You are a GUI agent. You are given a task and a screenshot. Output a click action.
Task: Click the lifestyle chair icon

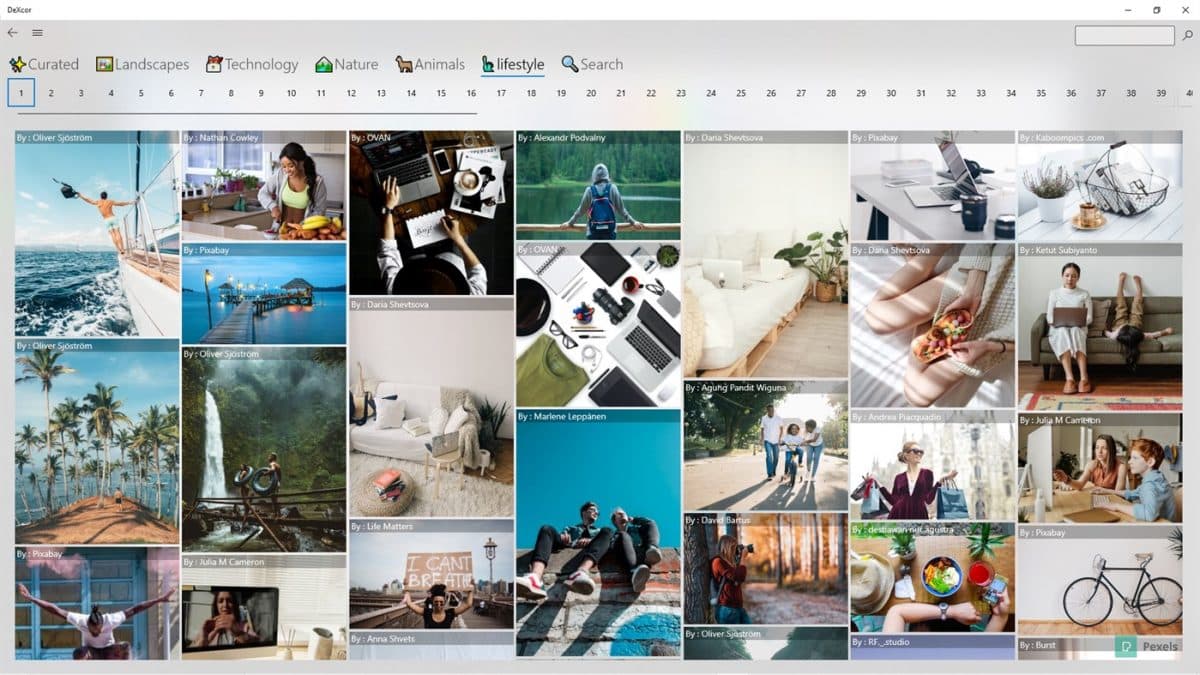(x=489, y=63)
